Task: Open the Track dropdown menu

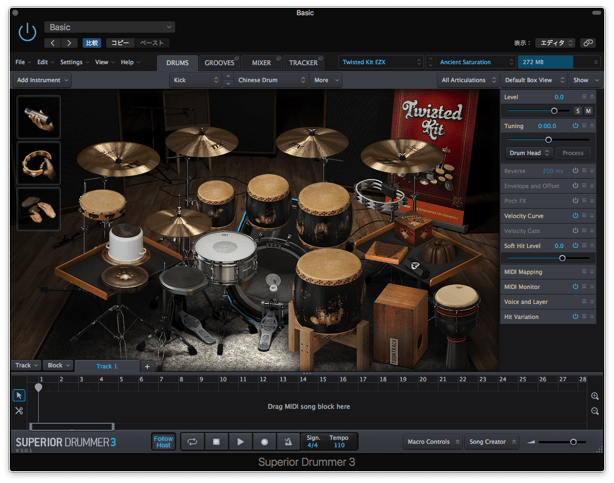Action: point(26,365)
